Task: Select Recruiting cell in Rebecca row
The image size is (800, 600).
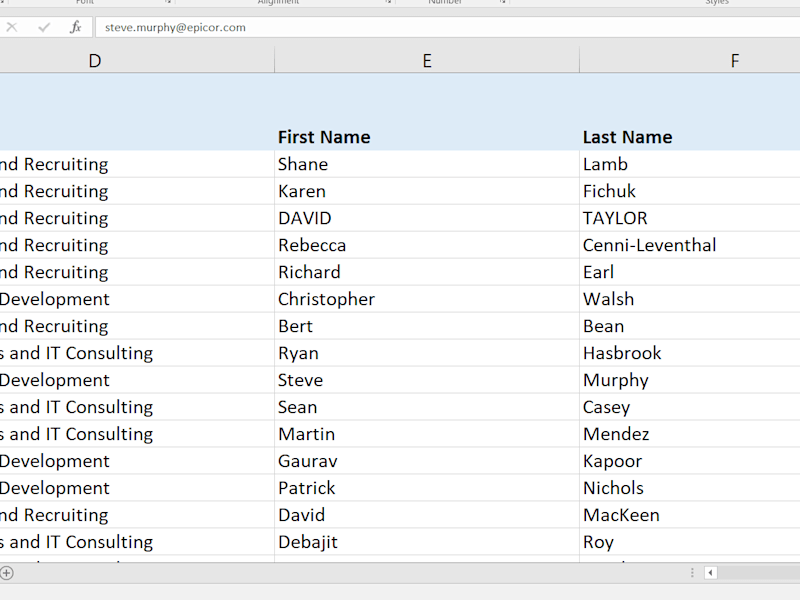Action: click(x=137, y=245)
